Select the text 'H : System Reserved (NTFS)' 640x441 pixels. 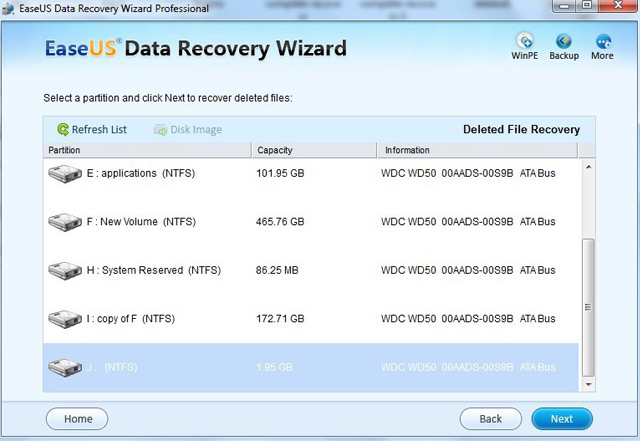pyautogui.click(x=153, y=270)
